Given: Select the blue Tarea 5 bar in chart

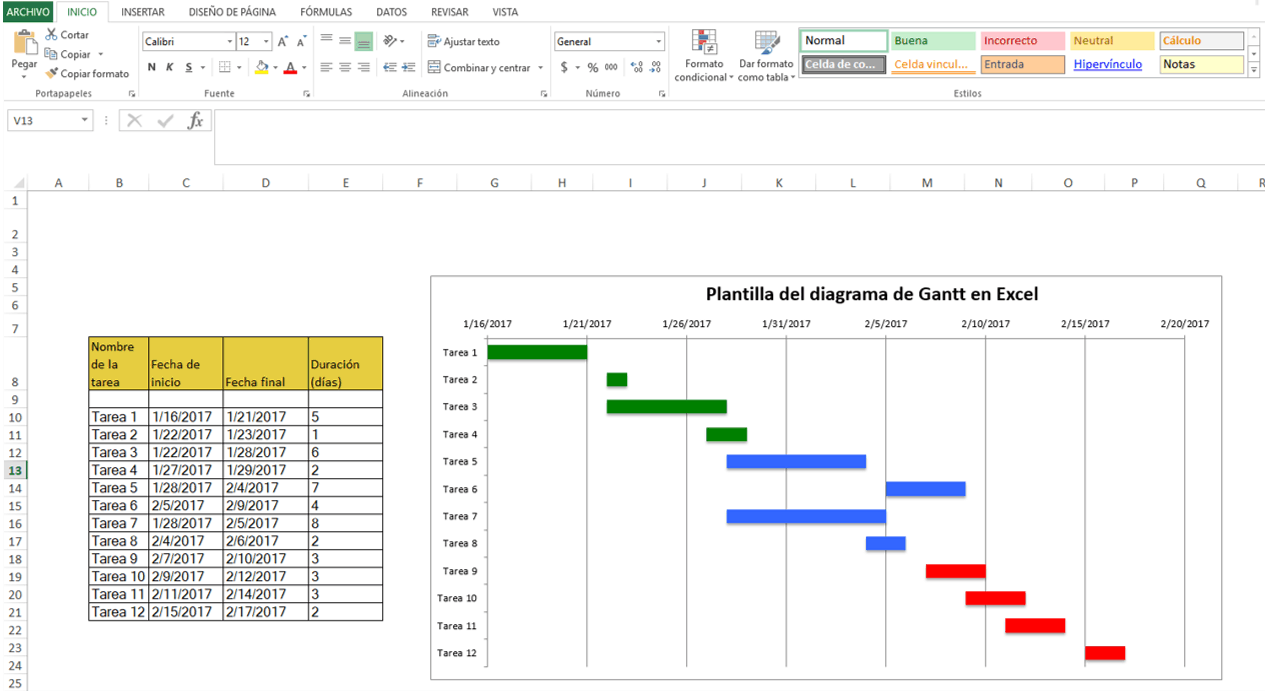Looking at the screenshot, I should click(x=796, y=462).
